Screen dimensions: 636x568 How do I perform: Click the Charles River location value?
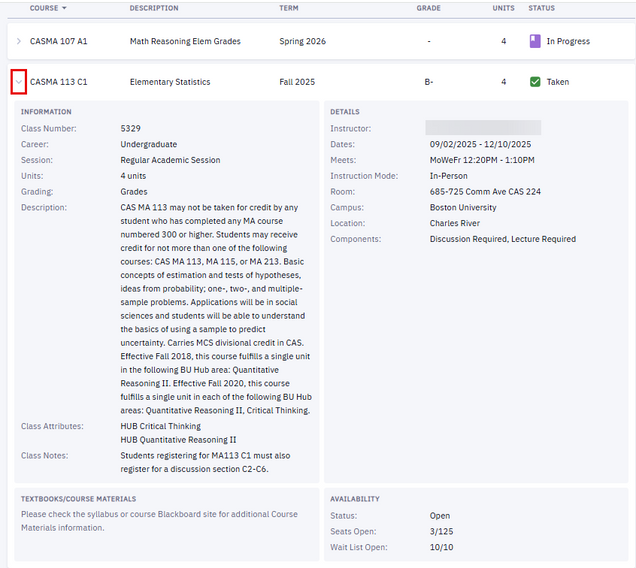coord(455,223)
